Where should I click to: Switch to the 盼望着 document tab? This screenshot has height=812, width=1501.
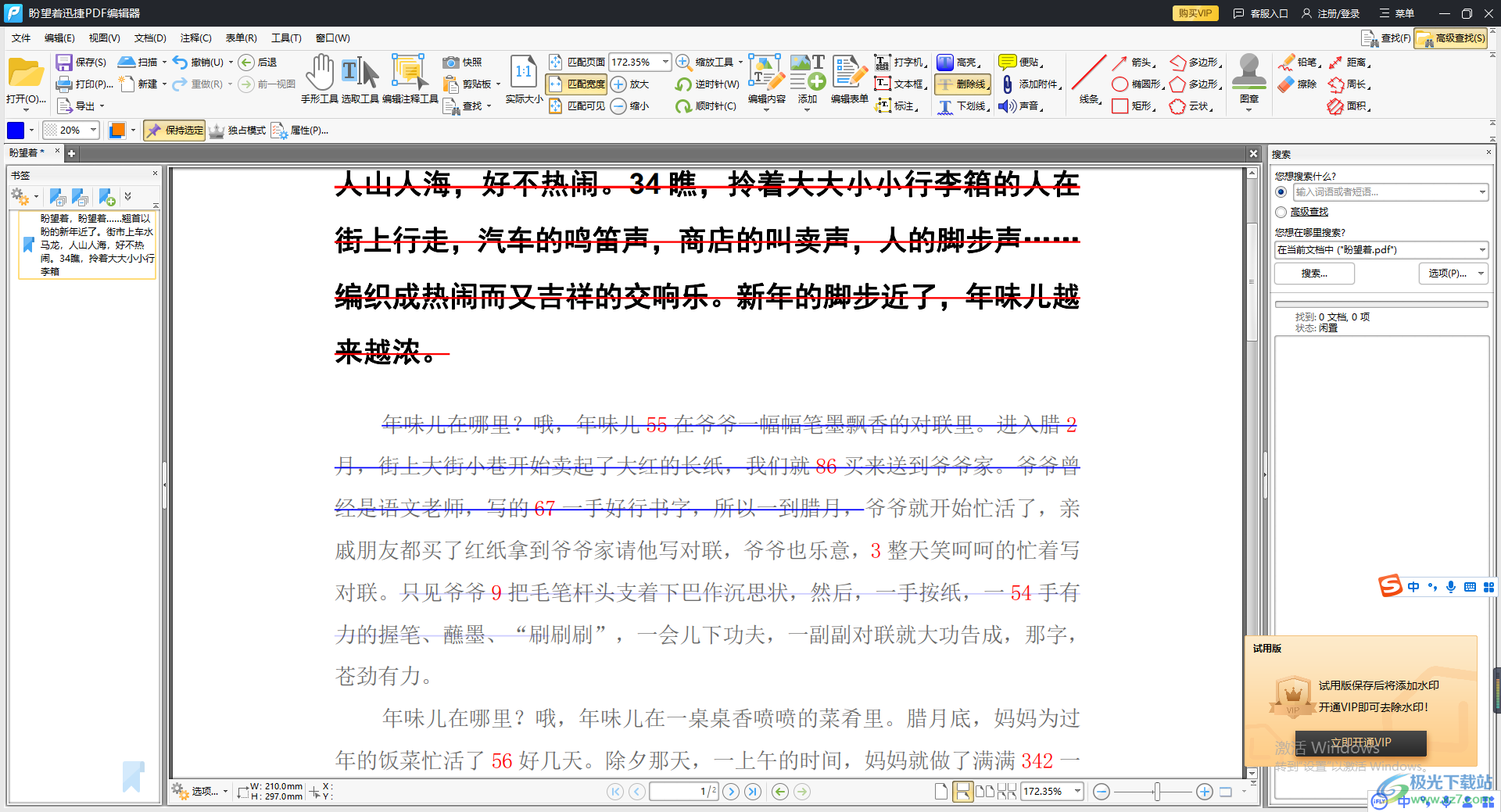[28, 152]
